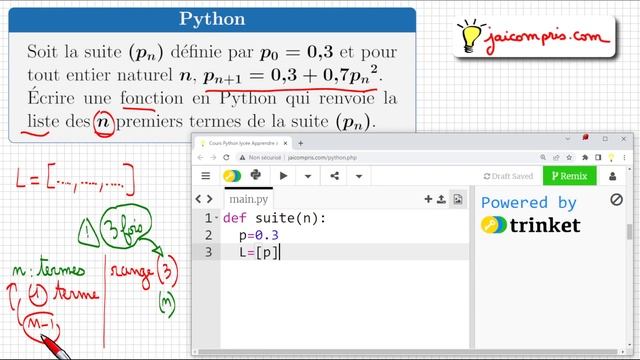Bookmark page with the star icon

point(569,157)
